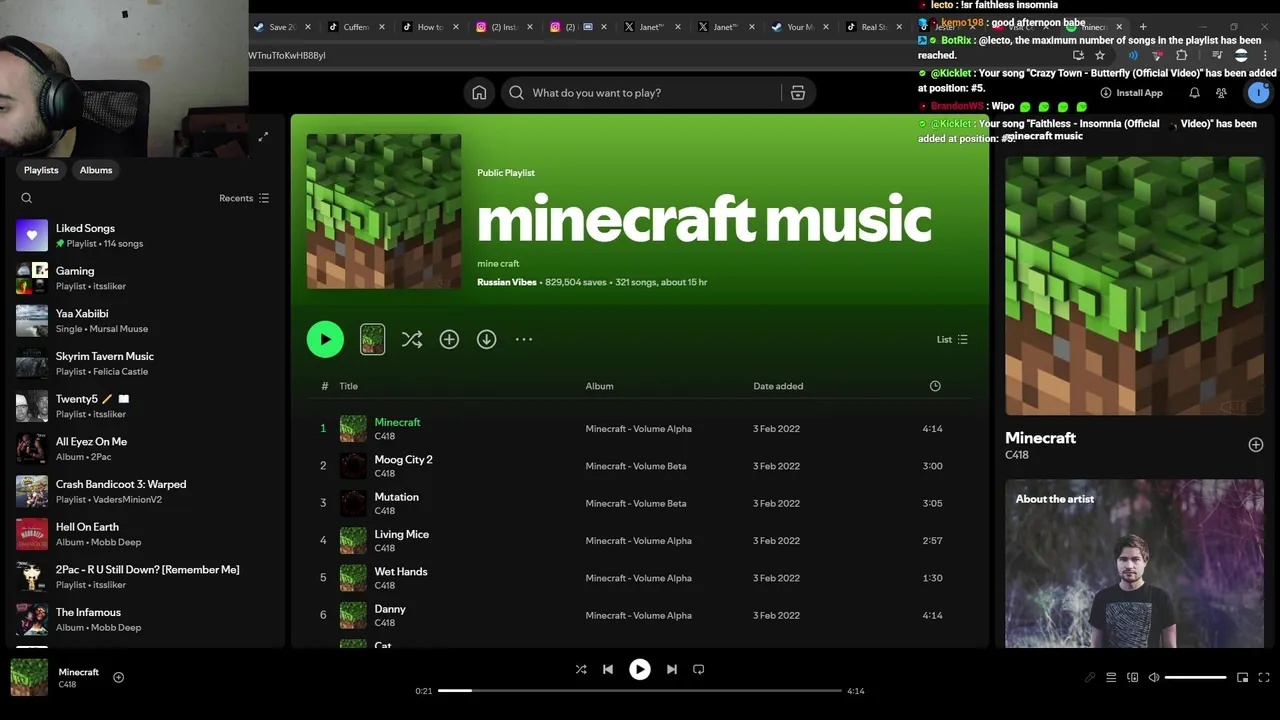Add Minecraft to library in right panel
Viewport: 1280px width, 720px height.
(x=1256, y=445)
